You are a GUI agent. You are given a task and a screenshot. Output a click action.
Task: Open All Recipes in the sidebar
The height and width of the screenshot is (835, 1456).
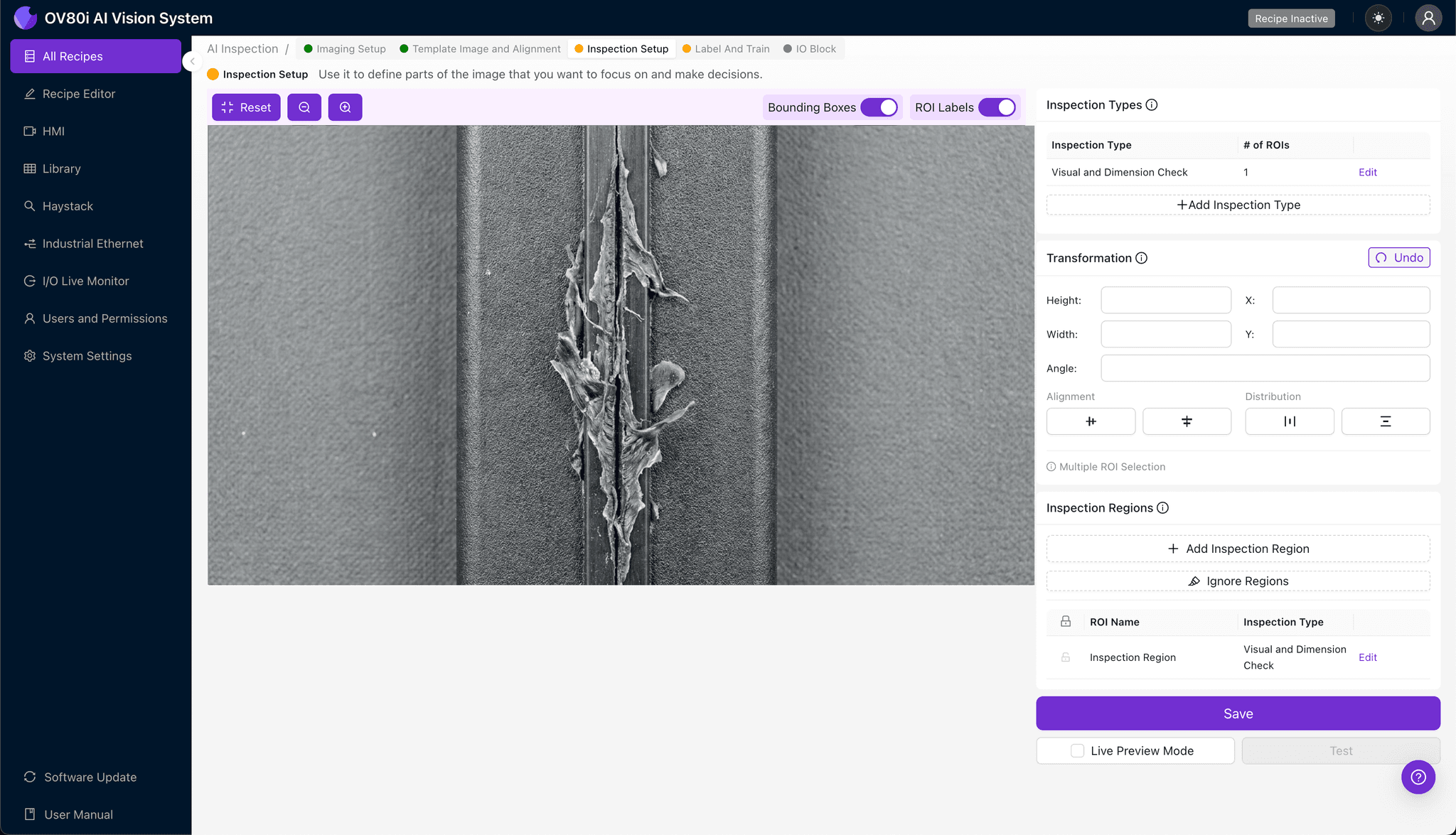(95, 56)
